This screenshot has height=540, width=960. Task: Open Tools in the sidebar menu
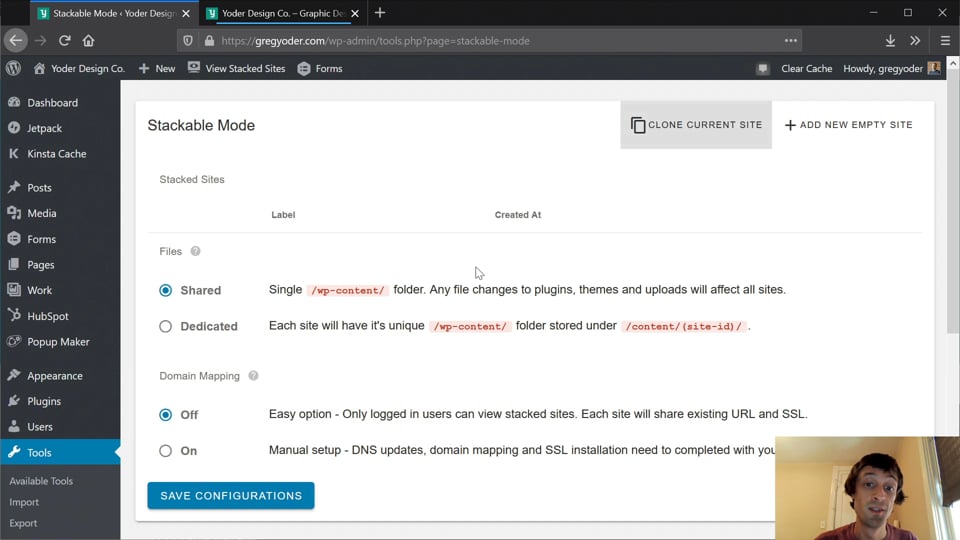(60, 452)
